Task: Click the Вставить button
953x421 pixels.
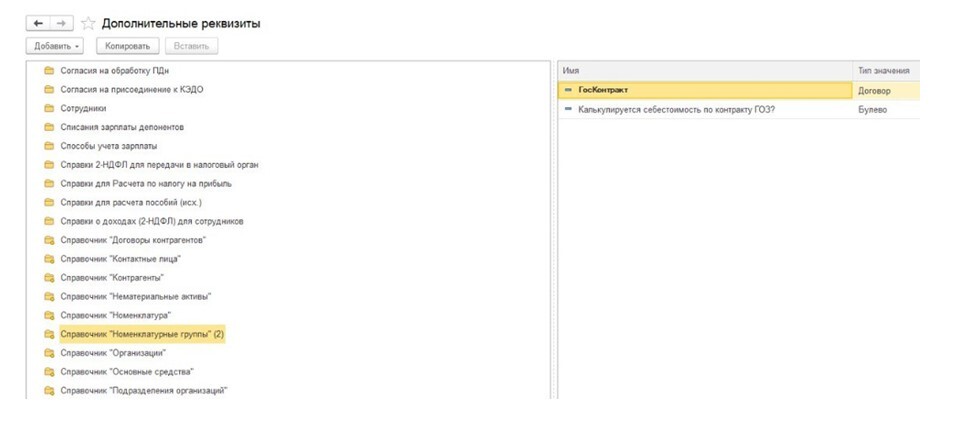Action: click(x=191, y=46)
